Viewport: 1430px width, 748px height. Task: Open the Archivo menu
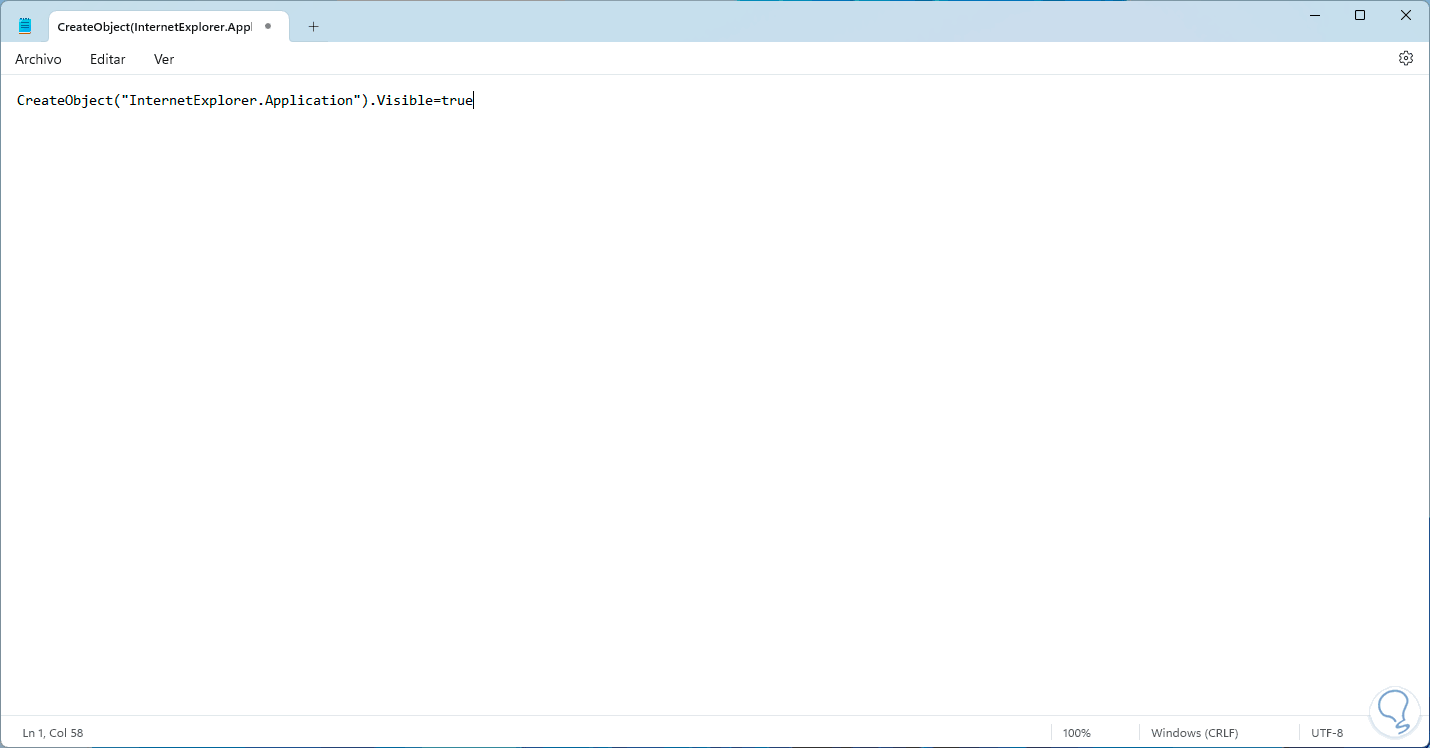tap(38, 59)
